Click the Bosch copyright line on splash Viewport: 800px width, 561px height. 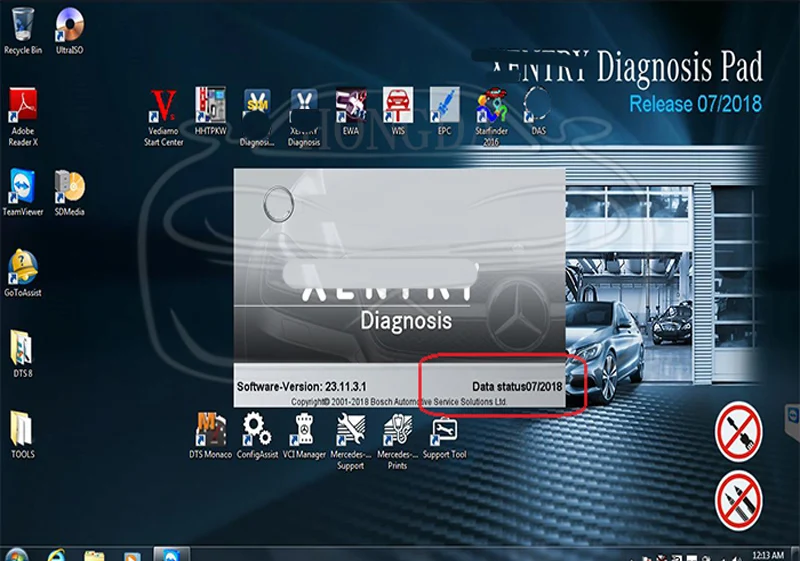point(398,401)
